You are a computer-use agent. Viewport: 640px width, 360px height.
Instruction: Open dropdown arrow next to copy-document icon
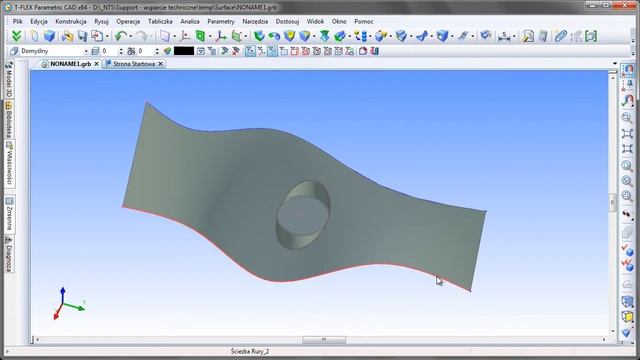point(107,37)
